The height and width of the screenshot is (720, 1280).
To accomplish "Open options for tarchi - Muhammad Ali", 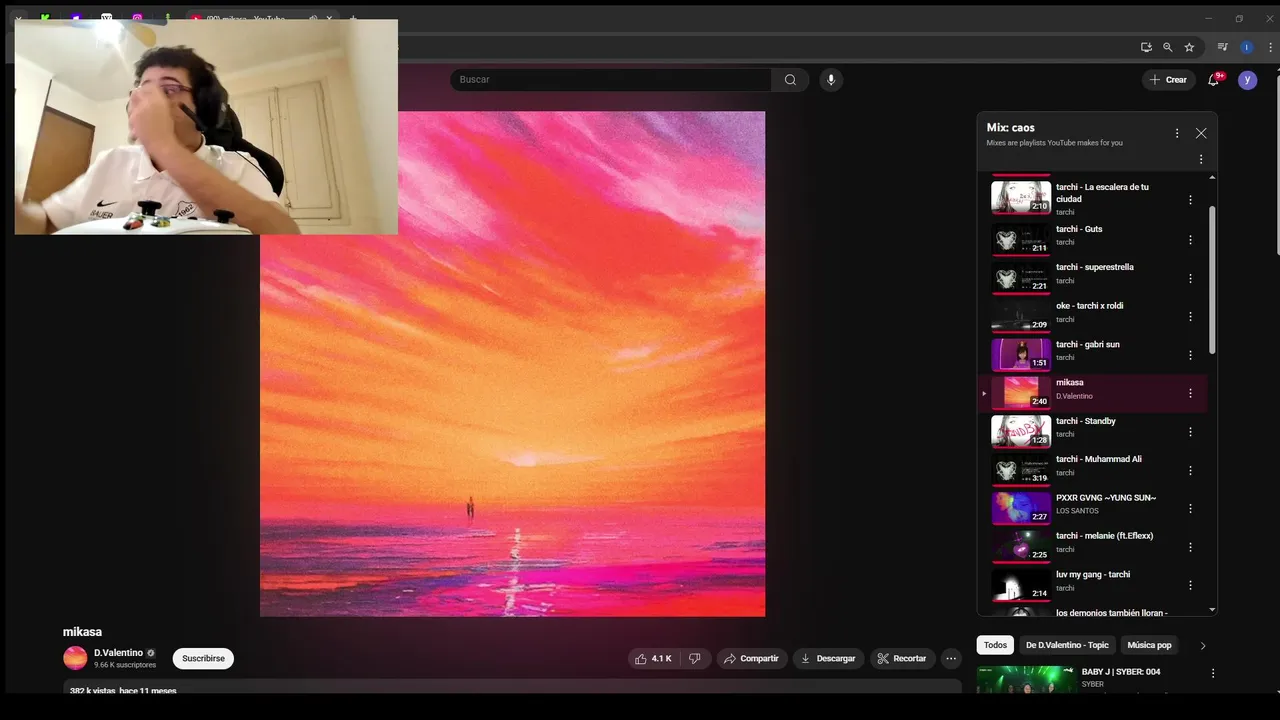I will pos(1190,470).
